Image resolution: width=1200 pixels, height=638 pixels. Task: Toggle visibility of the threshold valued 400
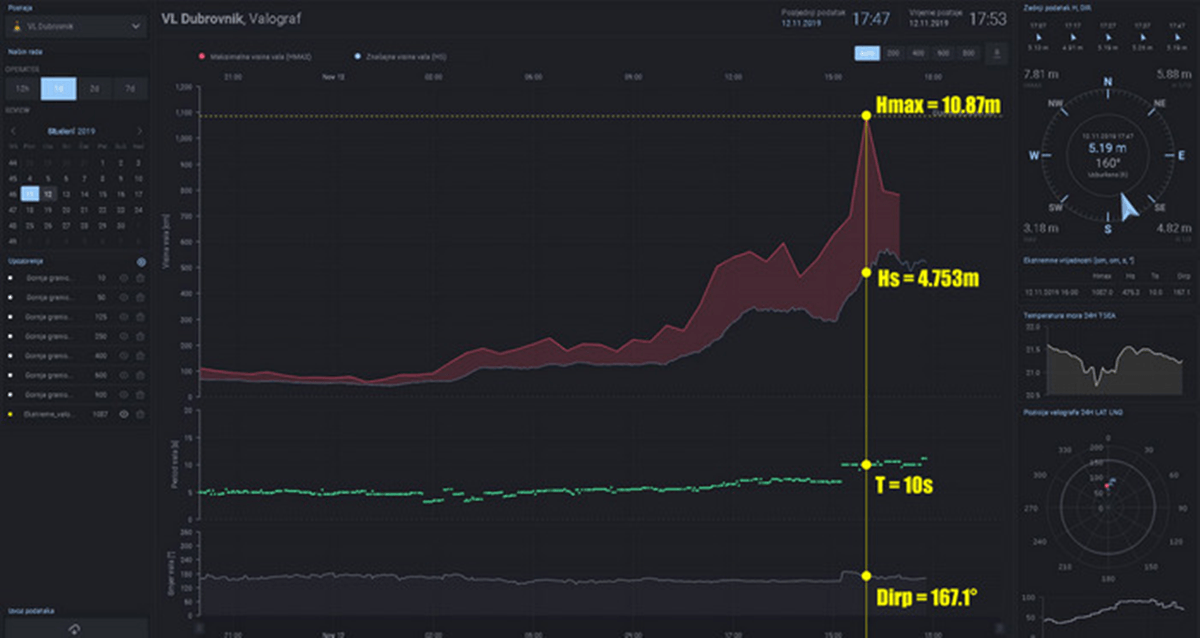(124, 355)
